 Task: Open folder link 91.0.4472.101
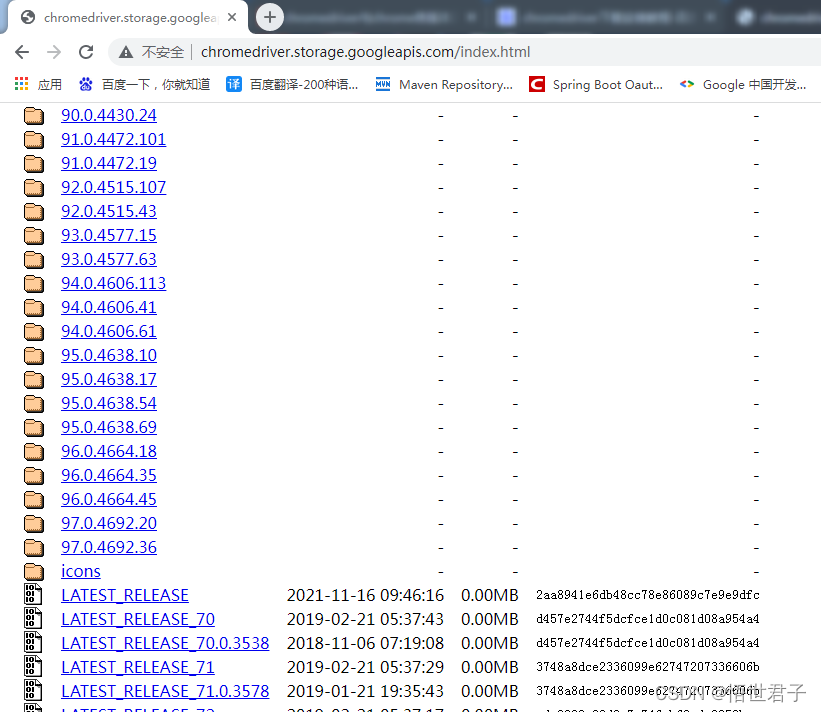pos(114,139)
